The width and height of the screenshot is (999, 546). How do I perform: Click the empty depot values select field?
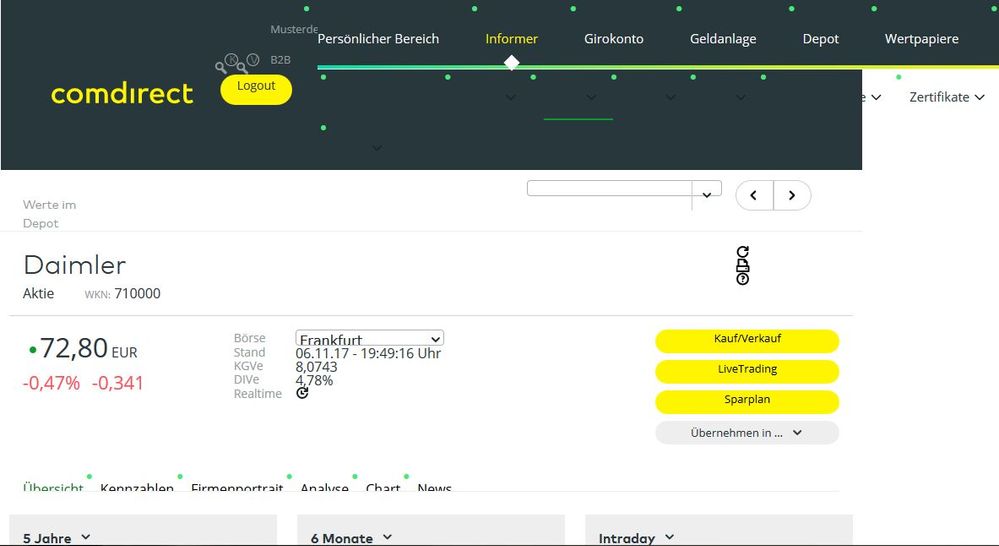tap(609, 189)
